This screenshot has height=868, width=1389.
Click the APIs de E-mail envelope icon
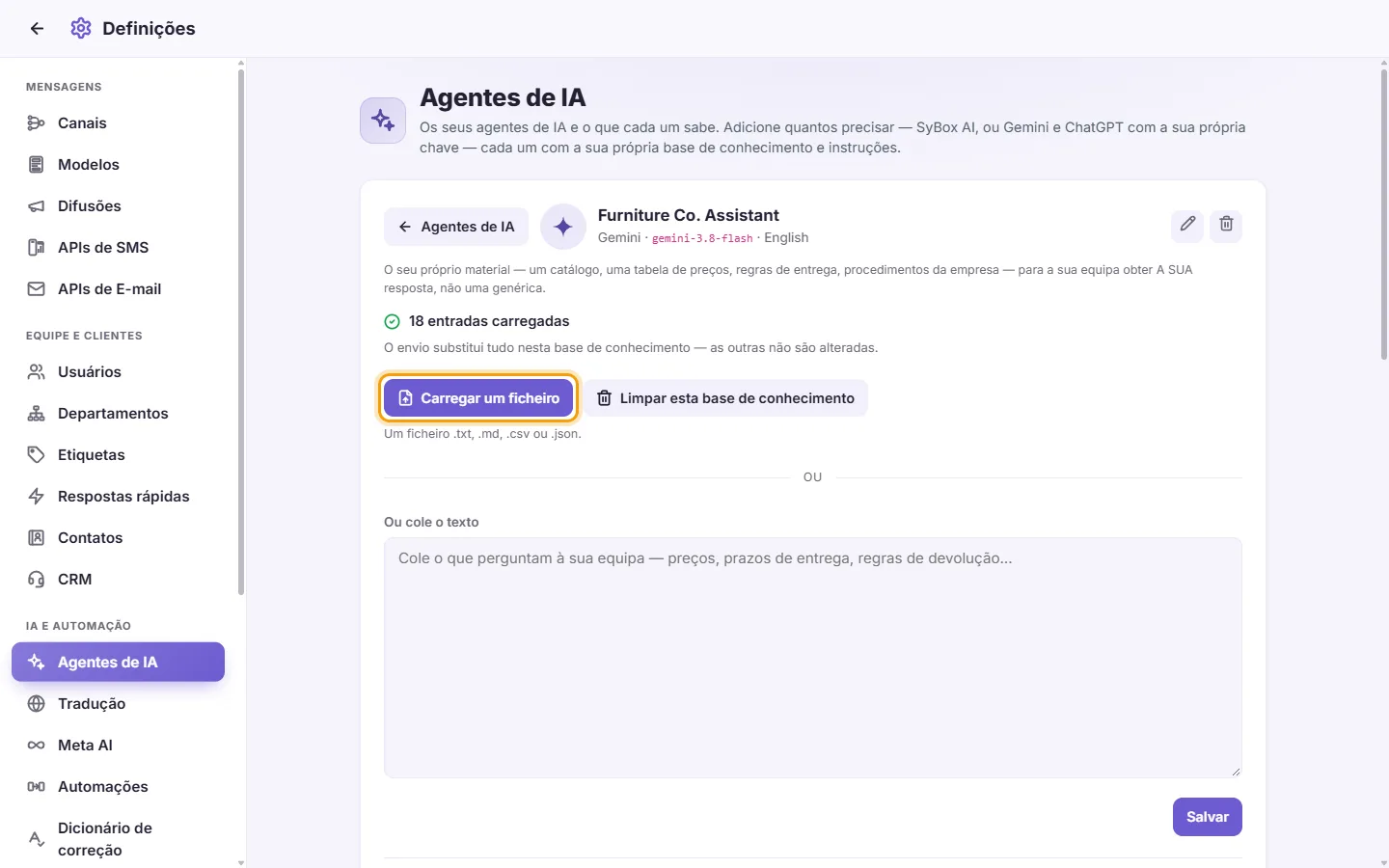(x=37, y=289)
